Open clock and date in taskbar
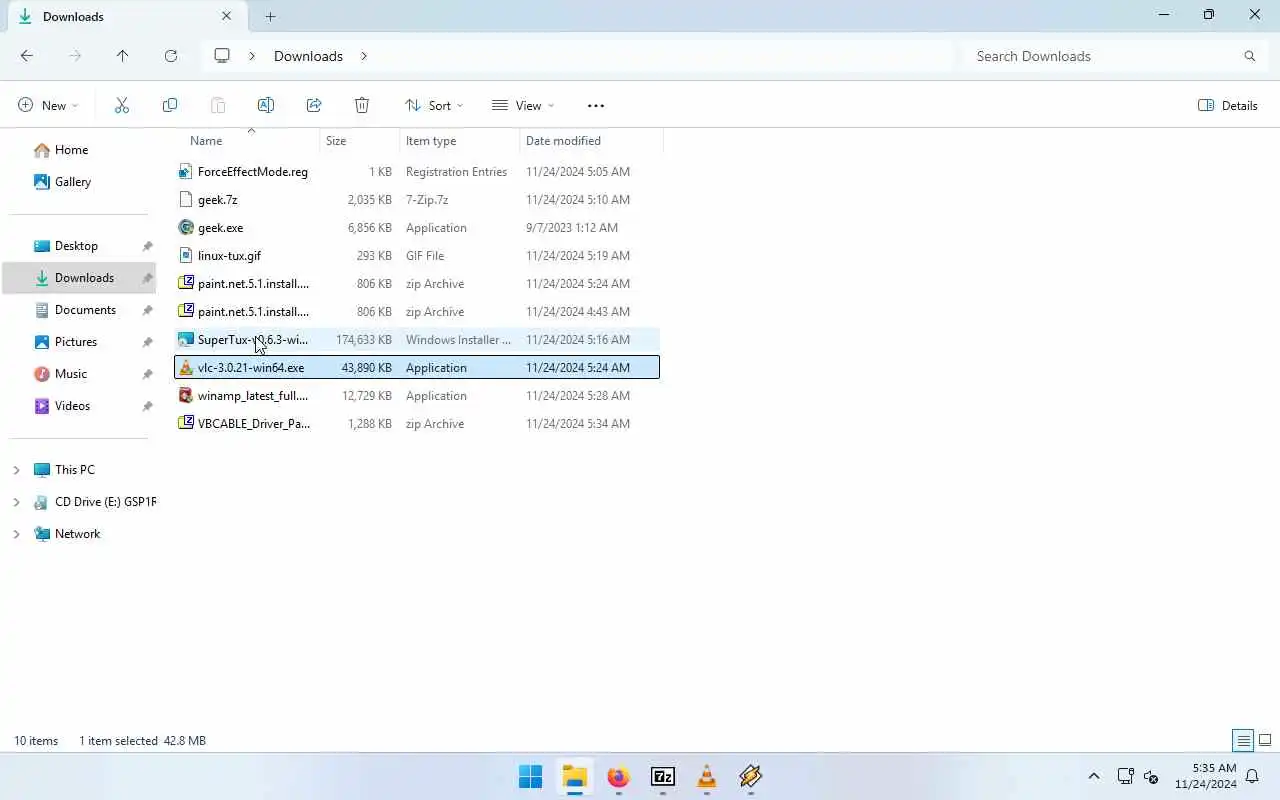 tap(1206, 776)
